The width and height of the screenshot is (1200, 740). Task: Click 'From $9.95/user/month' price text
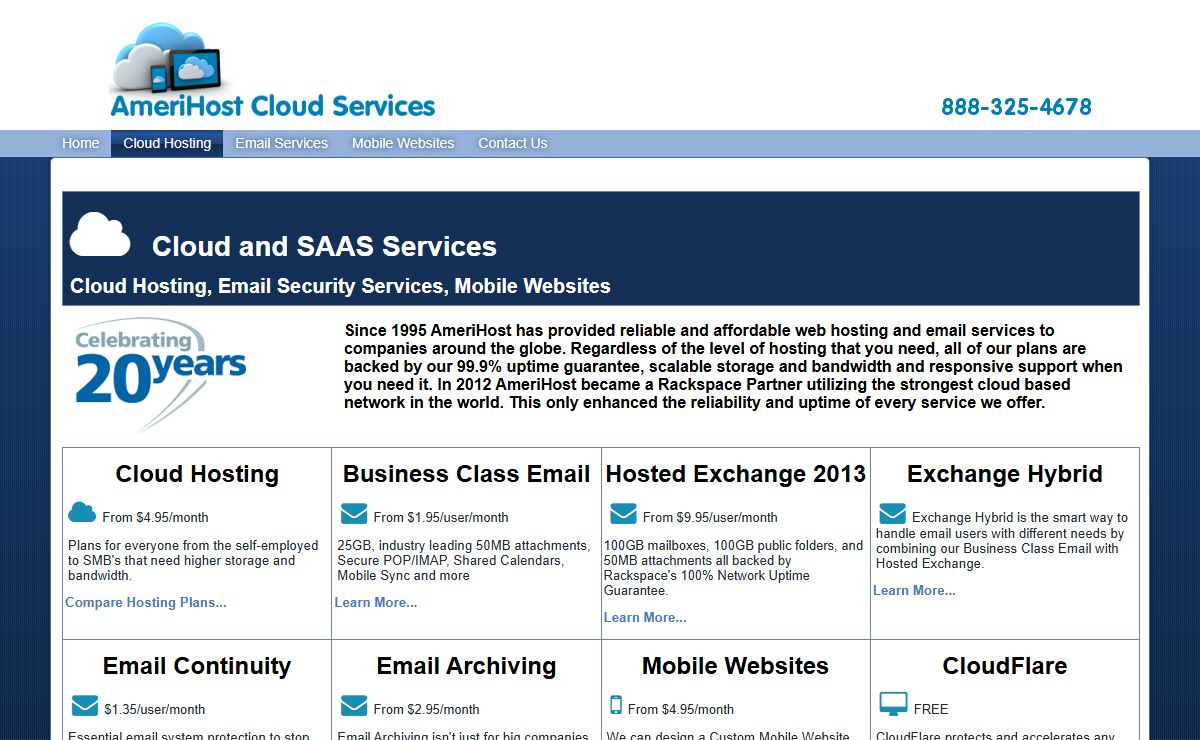(x=710, y=517)
